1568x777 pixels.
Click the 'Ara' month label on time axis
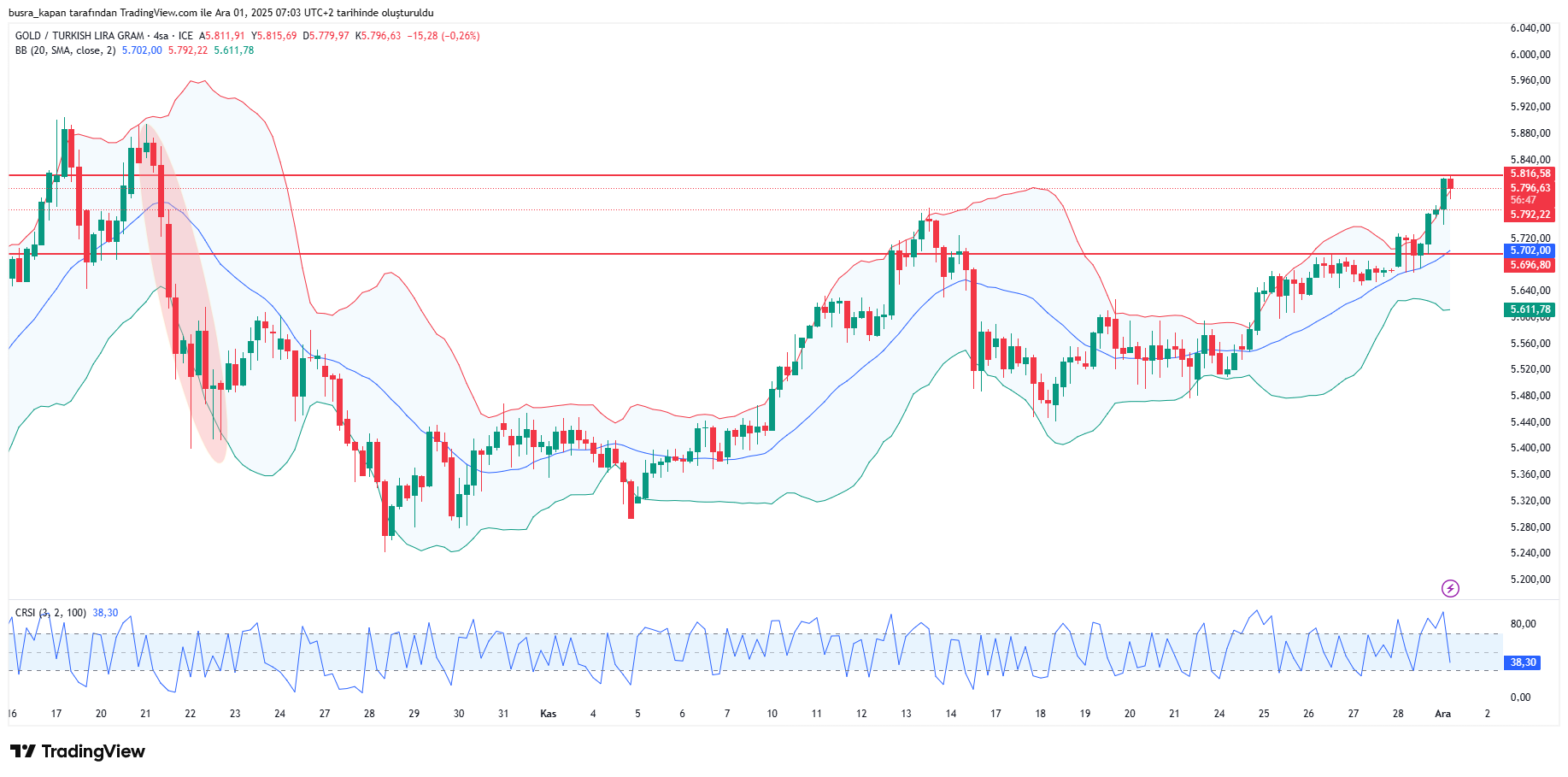[1442, 714]
